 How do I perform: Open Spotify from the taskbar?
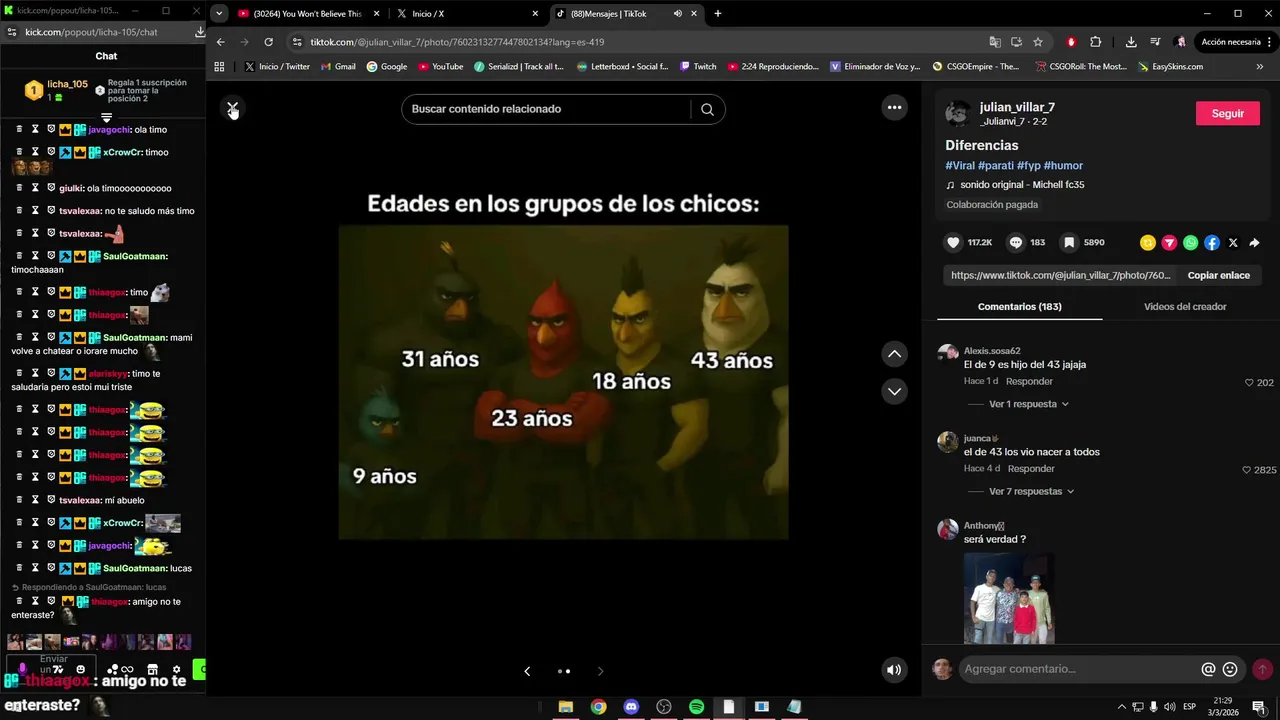696,707
